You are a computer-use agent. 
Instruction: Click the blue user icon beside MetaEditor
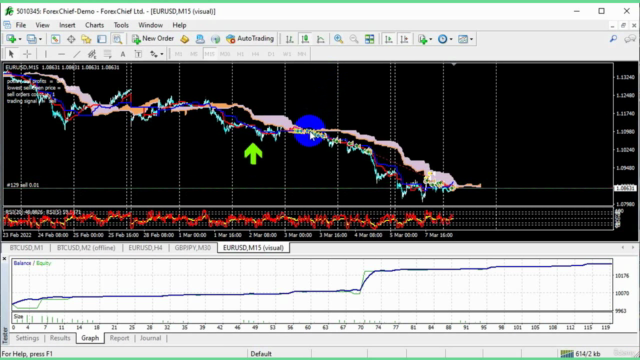click(200, 39)
